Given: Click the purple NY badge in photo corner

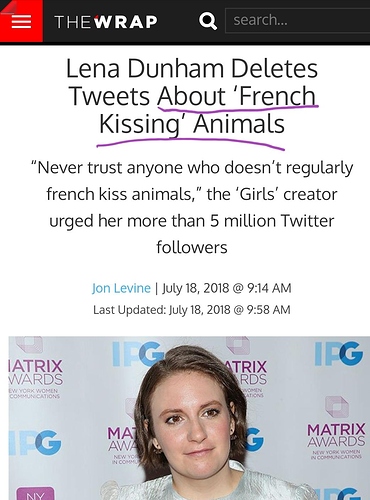Looking at the screenshot, I should (35, 494).
